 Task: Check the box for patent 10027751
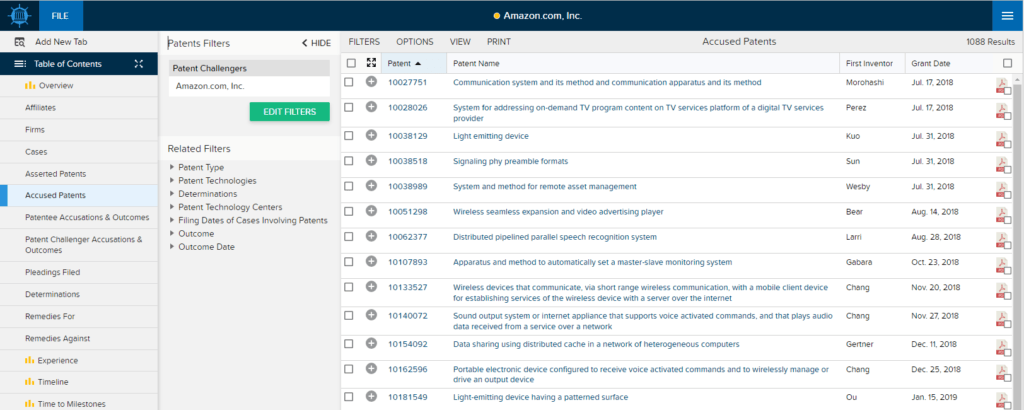(349, 82)
